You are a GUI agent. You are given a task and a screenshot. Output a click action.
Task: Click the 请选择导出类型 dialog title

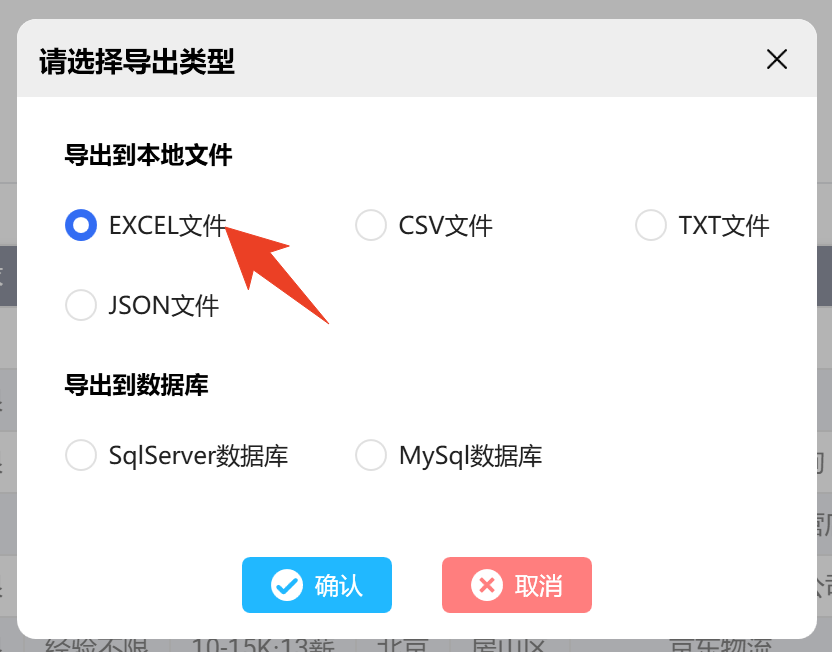137,62
